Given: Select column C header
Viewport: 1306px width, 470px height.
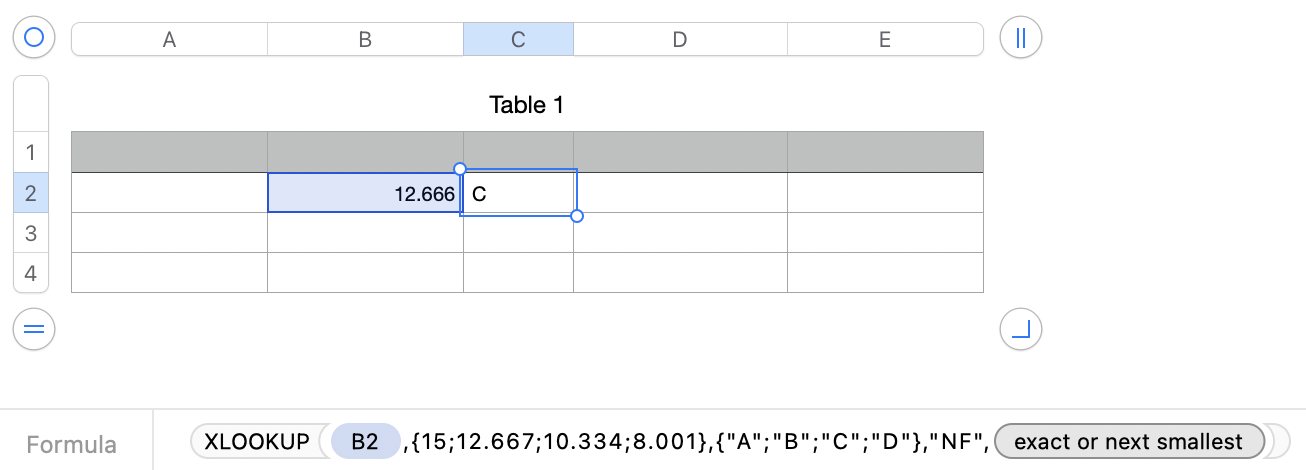Looking at the screenshot, I should pos(518,40).
